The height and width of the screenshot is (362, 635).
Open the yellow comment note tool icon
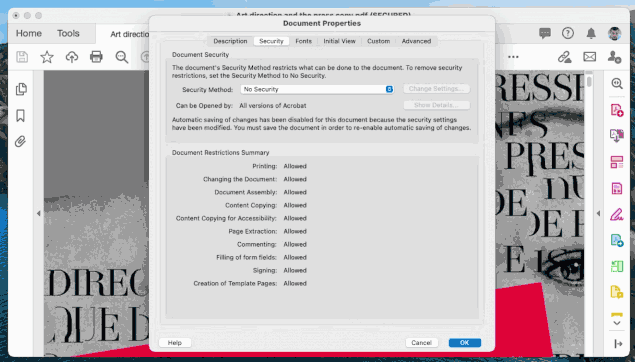(617, 292)
